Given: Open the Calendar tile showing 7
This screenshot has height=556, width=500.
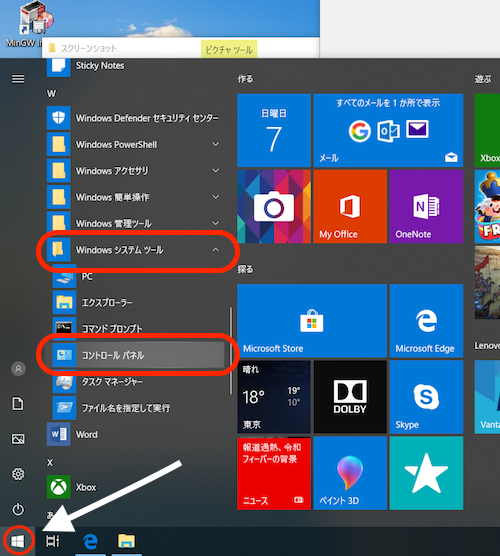Looking at the screenshot, I should [x=274, y=130].
